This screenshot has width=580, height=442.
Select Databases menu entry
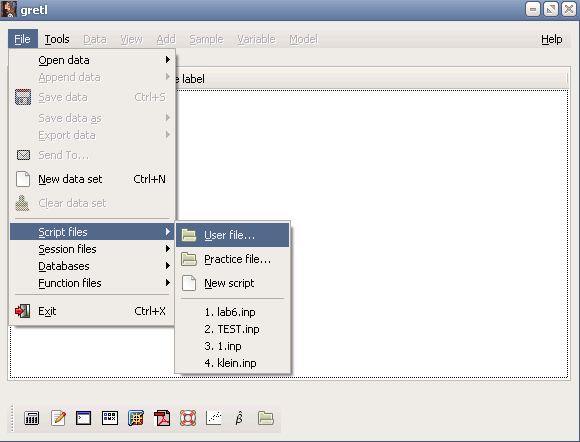point(92,266)
